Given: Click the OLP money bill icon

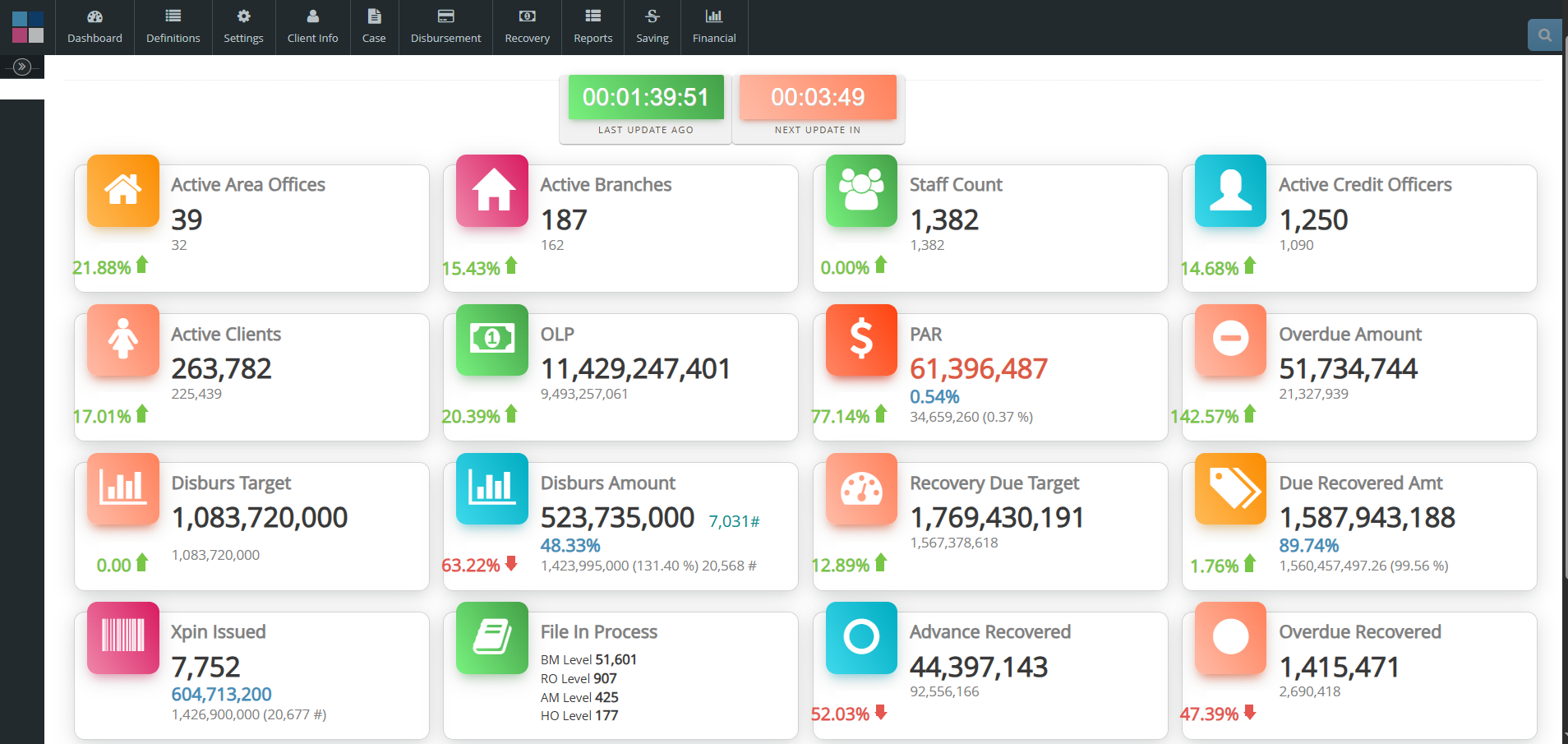Looking at the screenshot, I should pos(491,340).
